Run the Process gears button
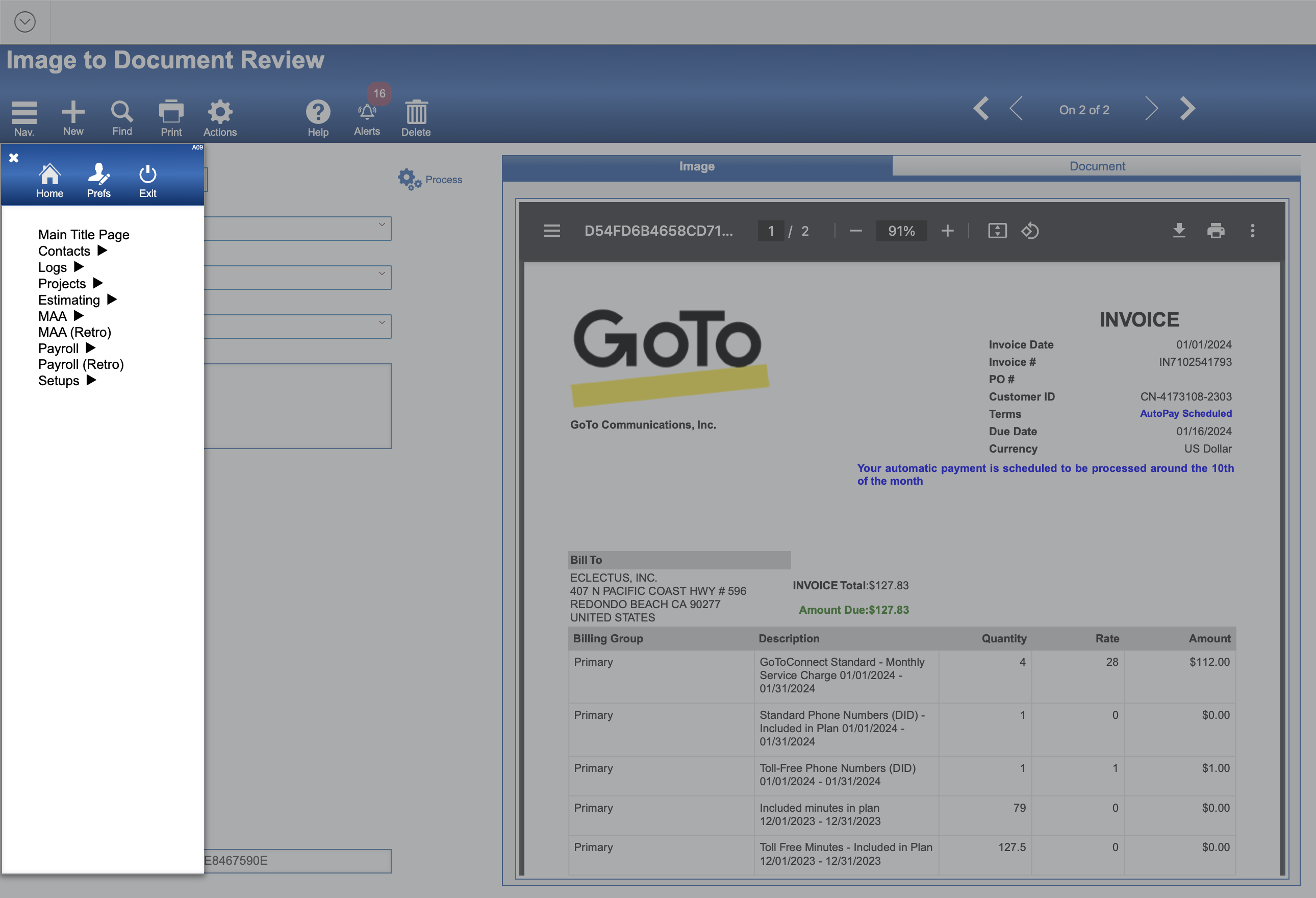Image resolution: width=1316 pixels, height=898 pixels. (x=431, y=179)
